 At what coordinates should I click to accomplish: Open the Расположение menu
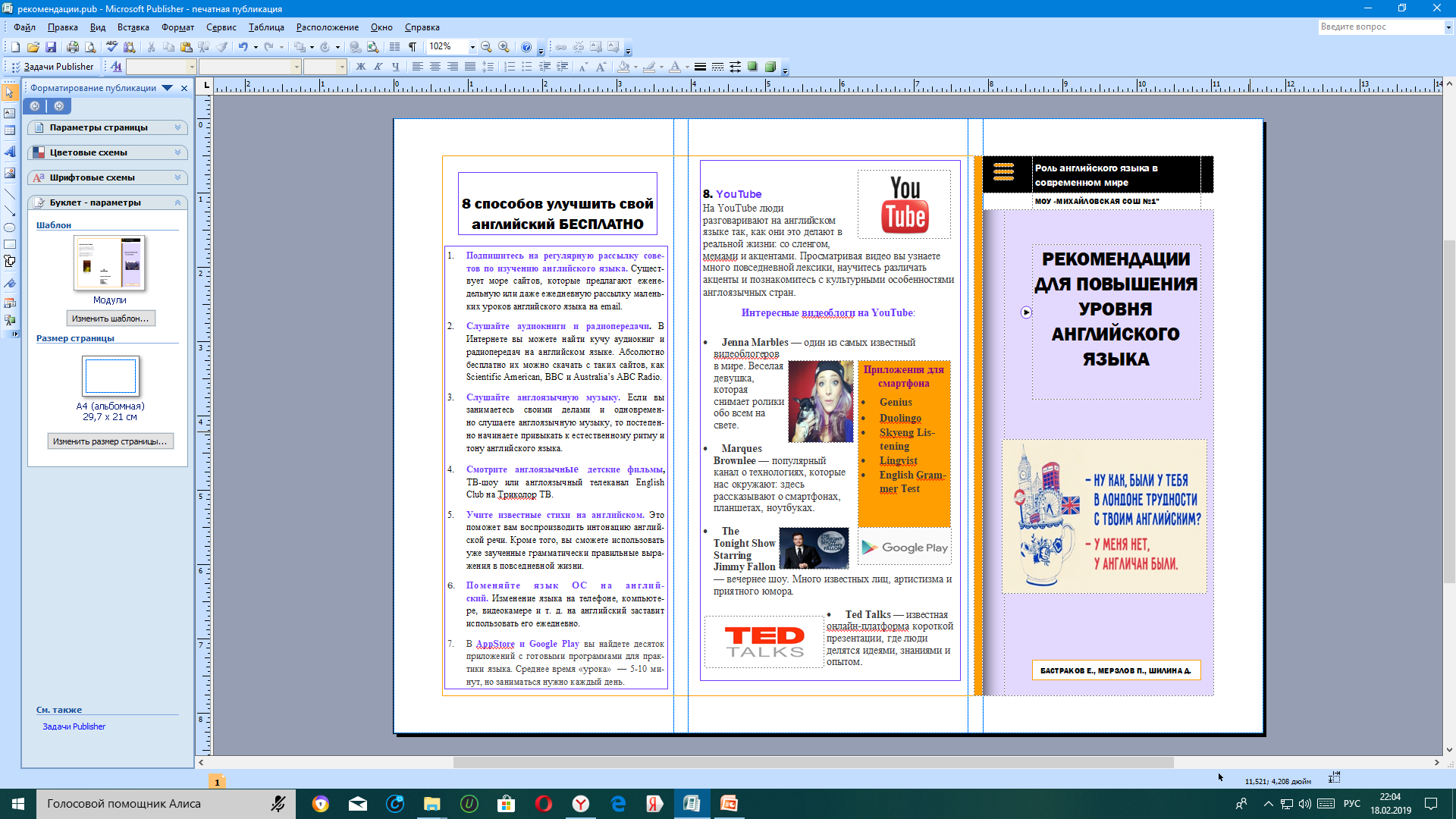coord(328,27)
